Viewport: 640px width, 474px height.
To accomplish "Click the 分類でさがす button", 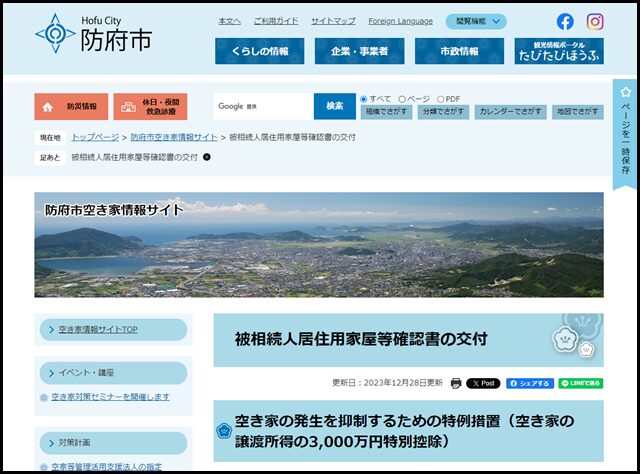I will pos(443,112).
